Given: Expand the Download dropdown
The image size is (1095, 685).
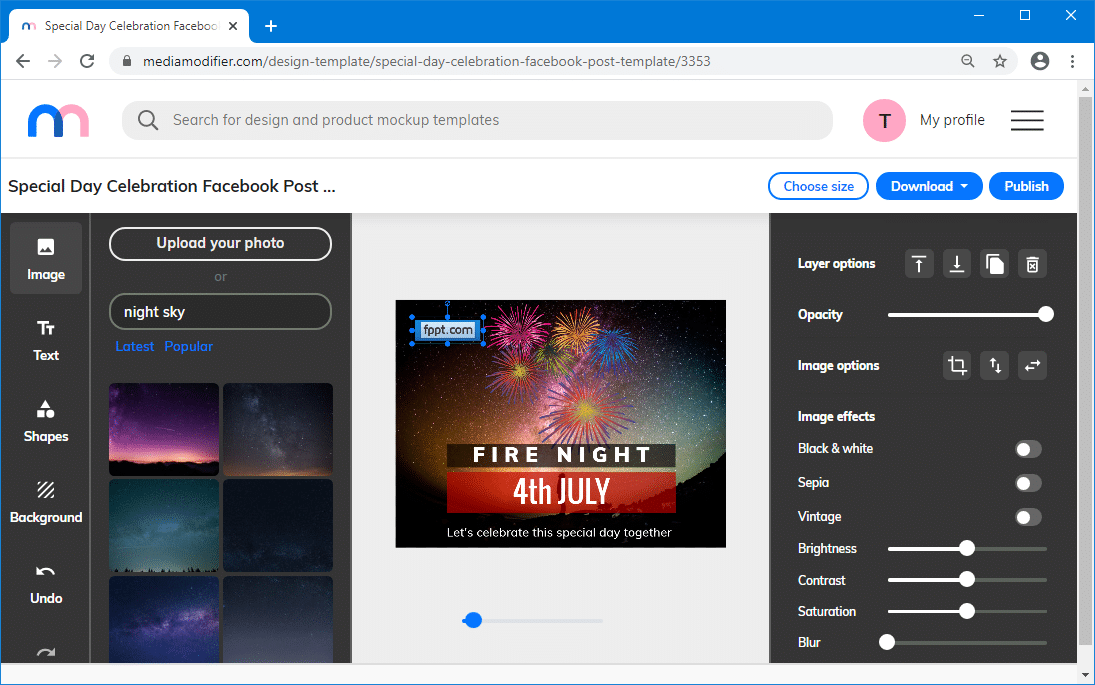Looking at the screenshot, I should 929,186.
